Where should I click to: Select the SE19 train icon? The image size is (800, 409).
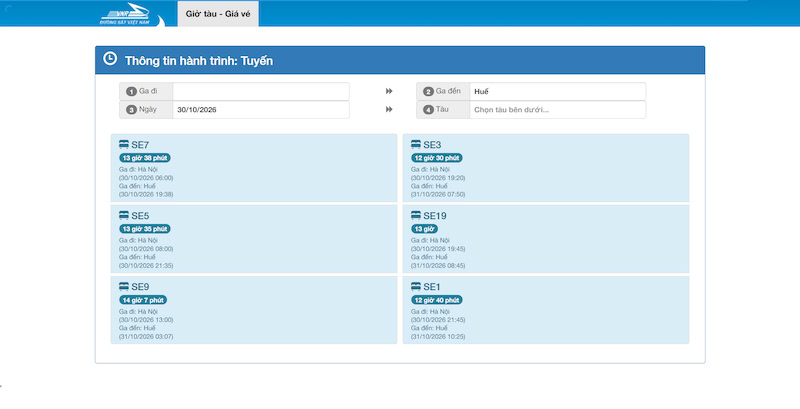pyautogui.click(x=416, y=216)
